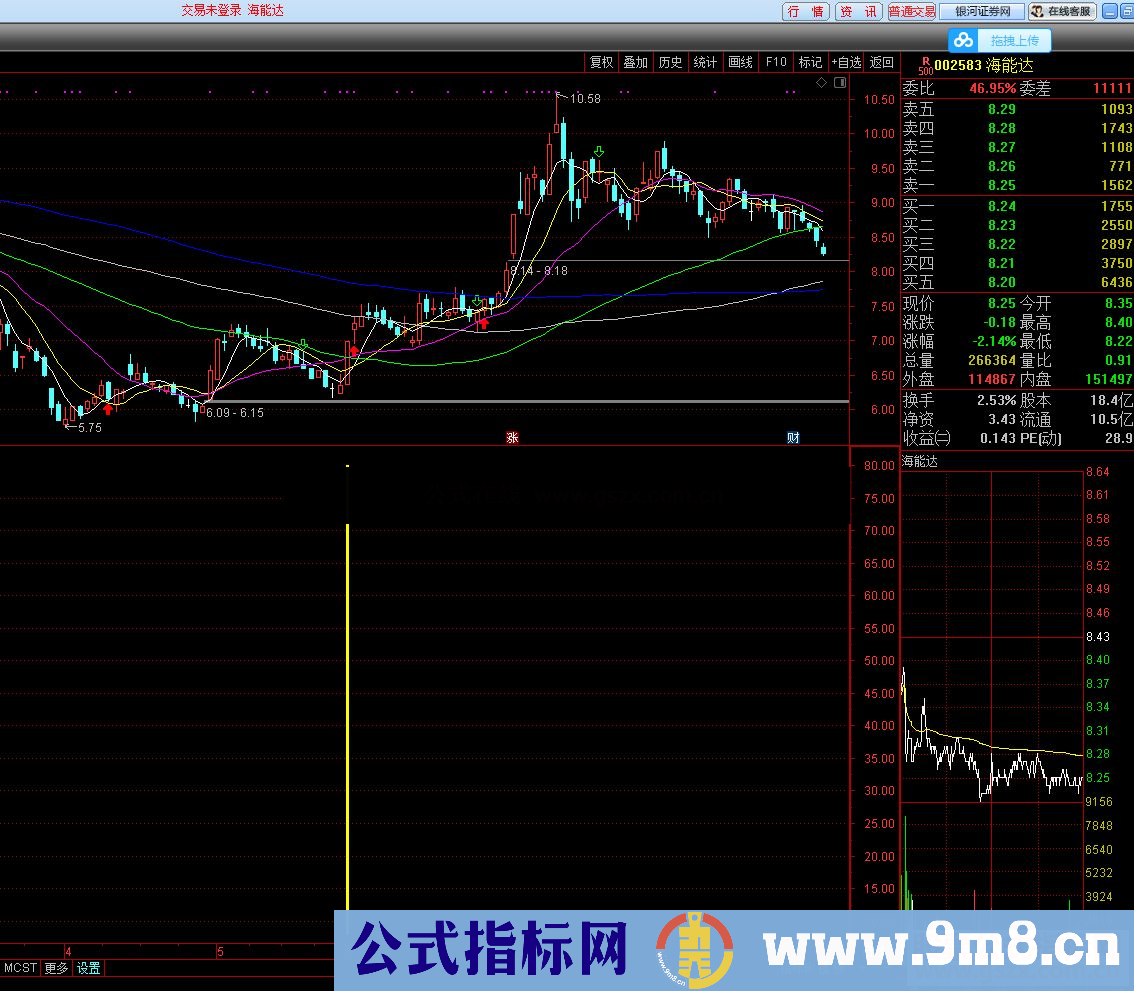Image resolution: width=1134 pixels, height=991 pixels.
Task: Open the 资讯 news menu
Action: point(857,12)
